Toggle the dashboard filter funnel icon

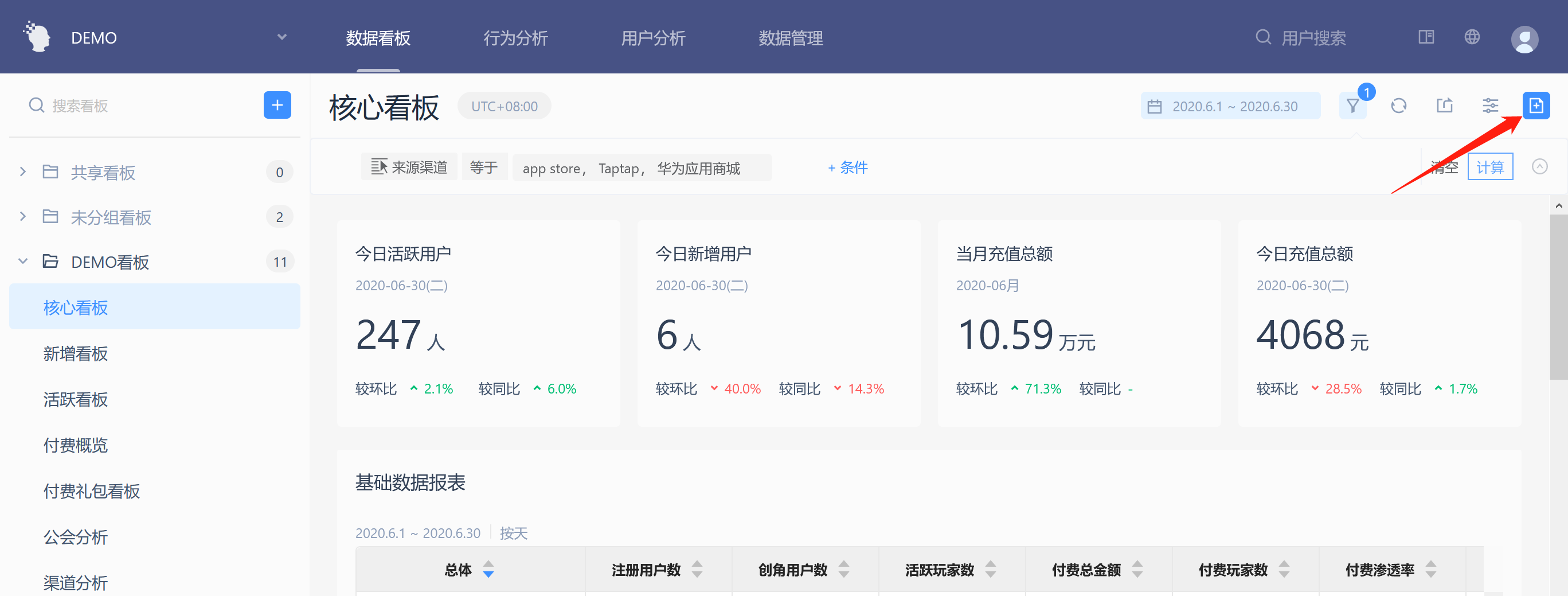pyautogui.click(x=1352, y=106)
